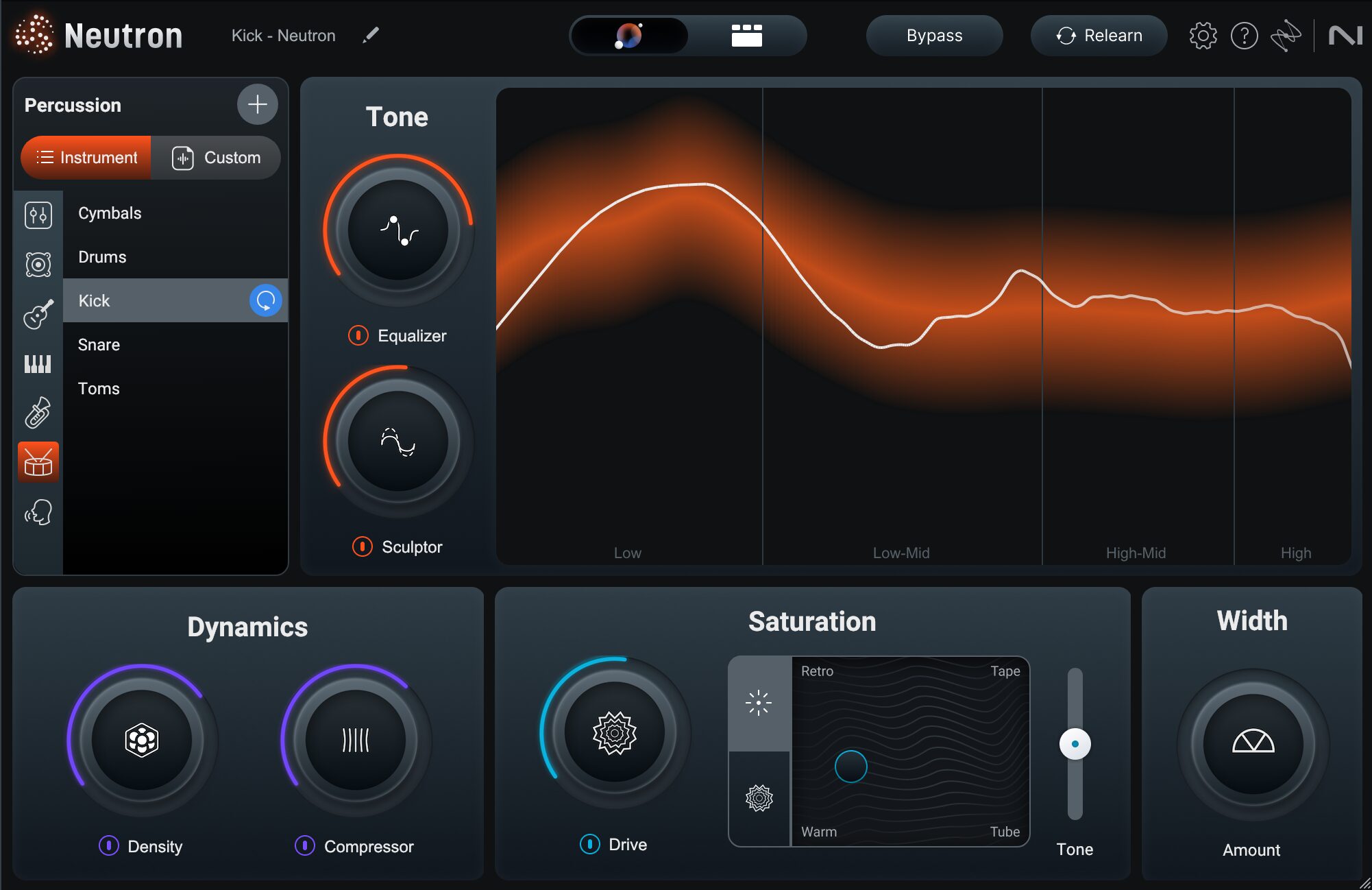Screen dimensions: 1372x890
Task: Click the blue relearn circle on Kick
Action: (266, 300)
